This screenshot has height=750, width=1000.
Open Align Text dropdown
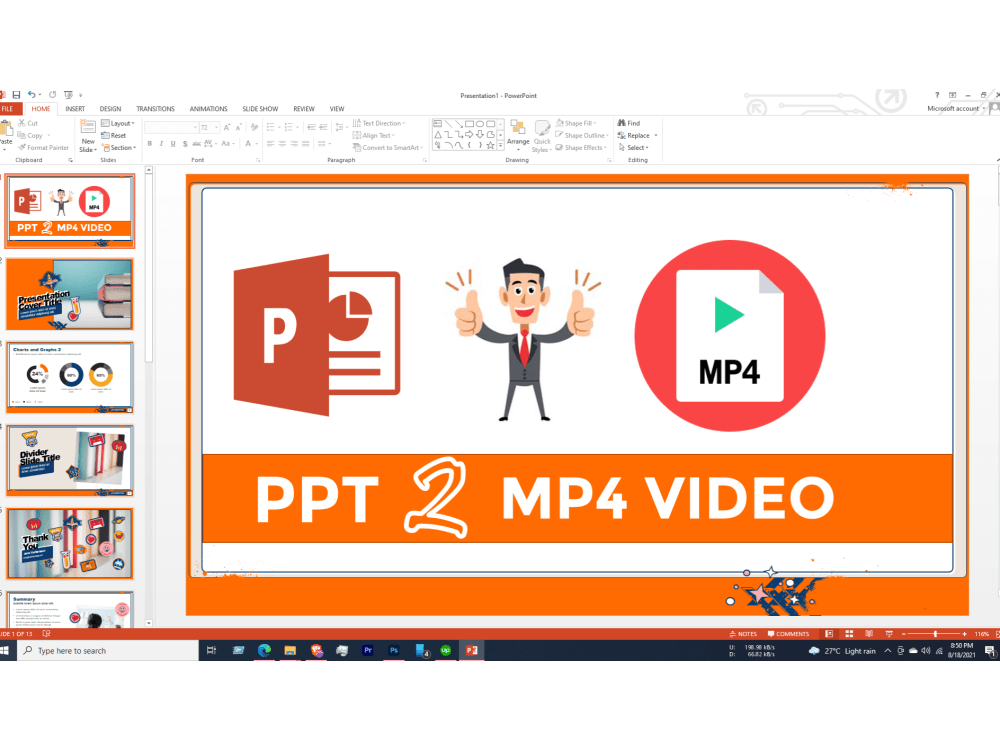pyautogui.click(x=374, y=135)
